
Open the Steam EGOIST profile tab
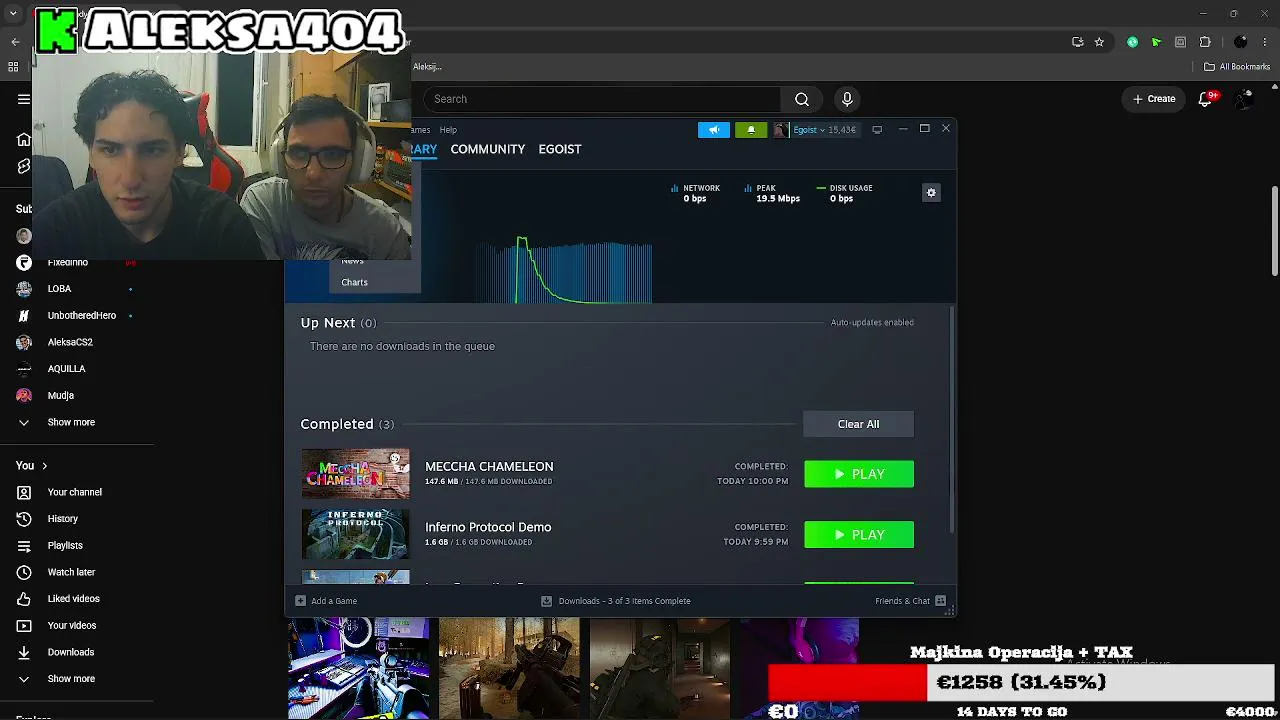coord(560,149)
